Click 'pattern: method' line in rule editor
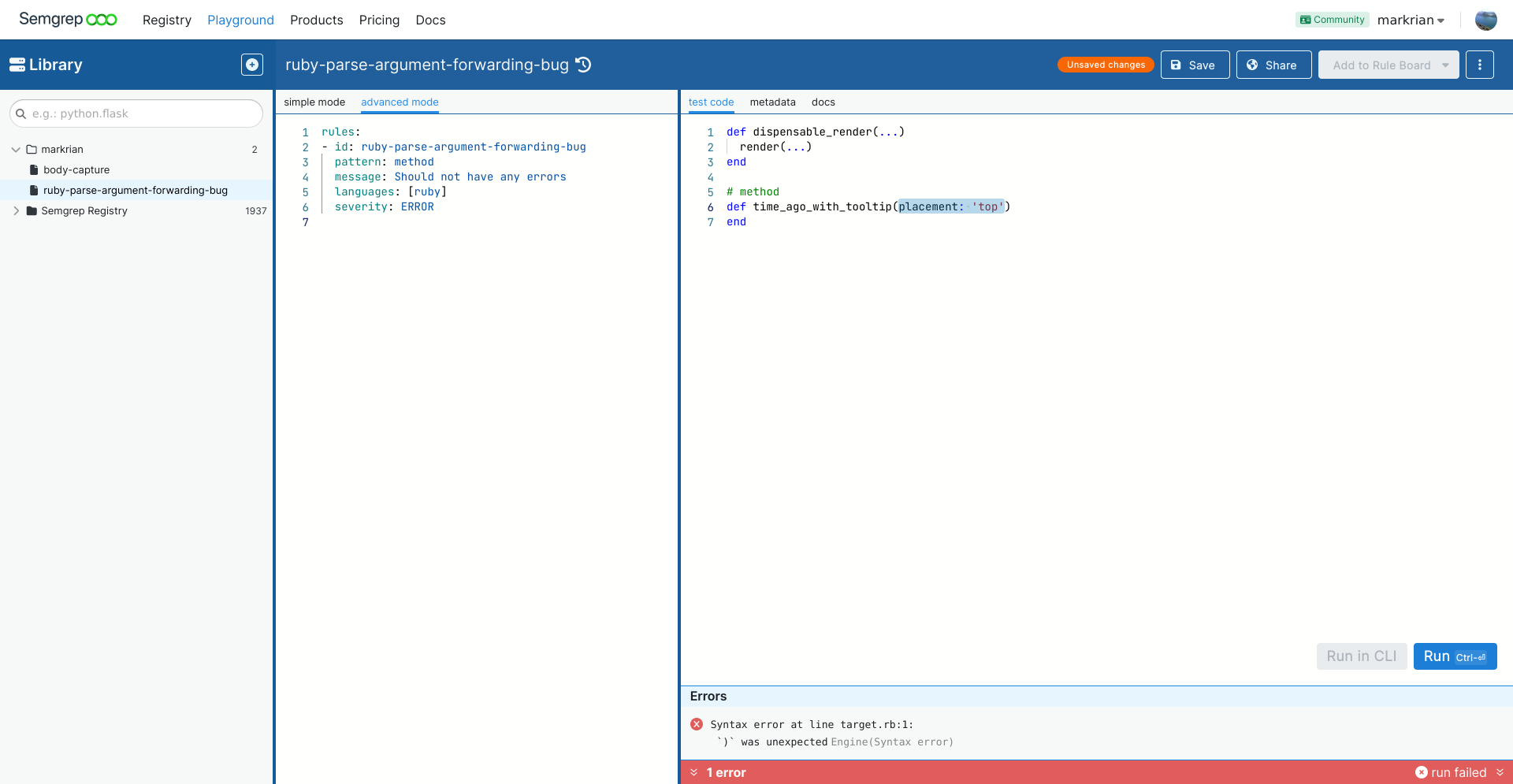Screen dimensions: 1513x784 [385, 162]
